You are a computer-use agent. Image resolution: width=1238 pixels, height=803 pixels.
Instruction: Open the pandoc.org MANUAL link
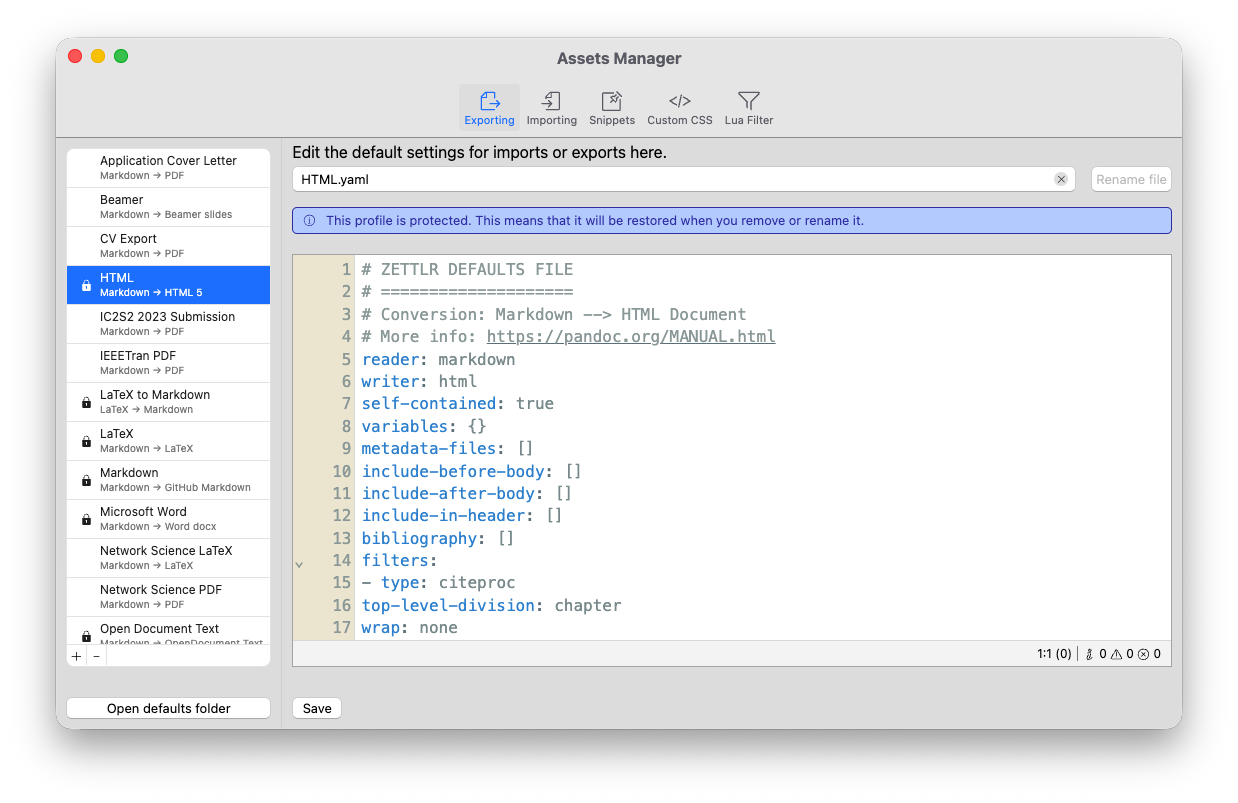pos(631,337)
